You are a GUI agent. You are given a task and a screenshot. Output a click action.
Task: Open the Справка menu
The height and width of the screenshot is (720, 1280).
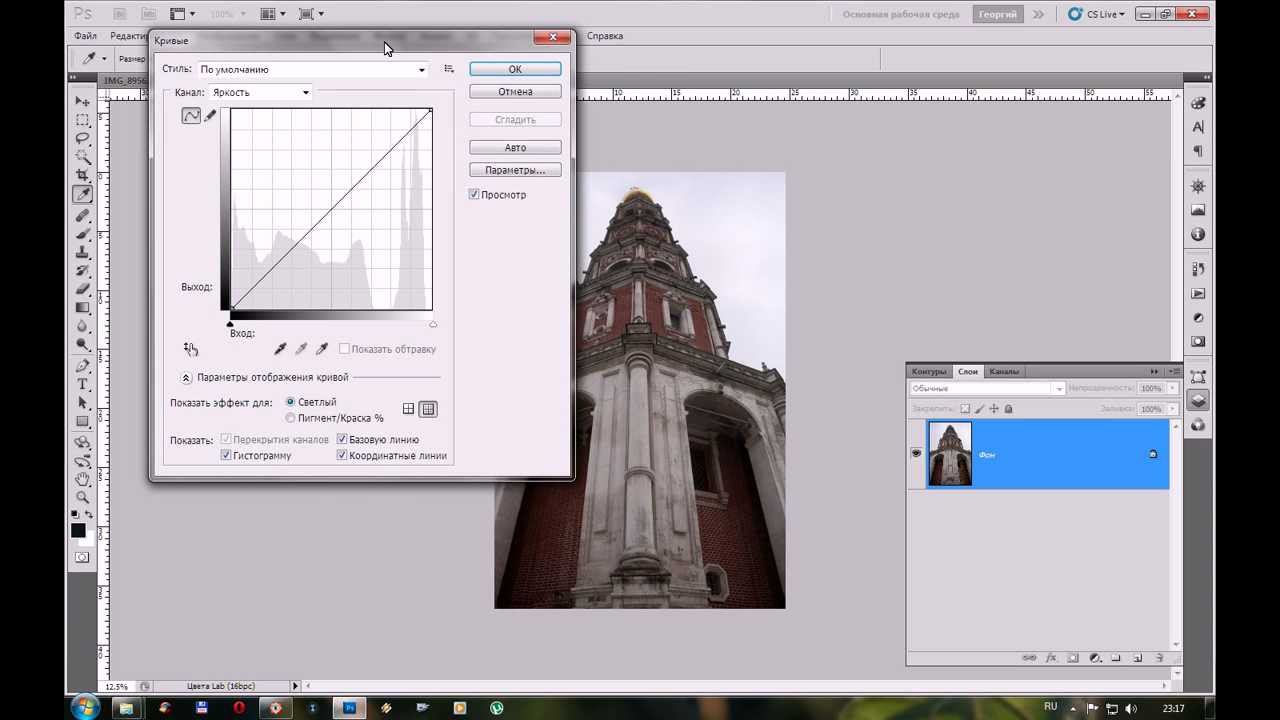[x=605, y=36]
